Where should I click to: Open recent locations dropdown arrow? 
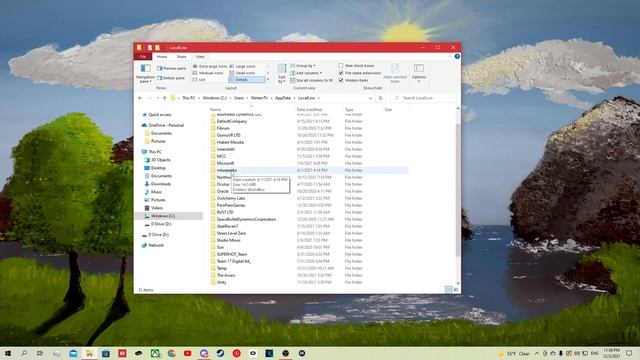click(158, 98)
